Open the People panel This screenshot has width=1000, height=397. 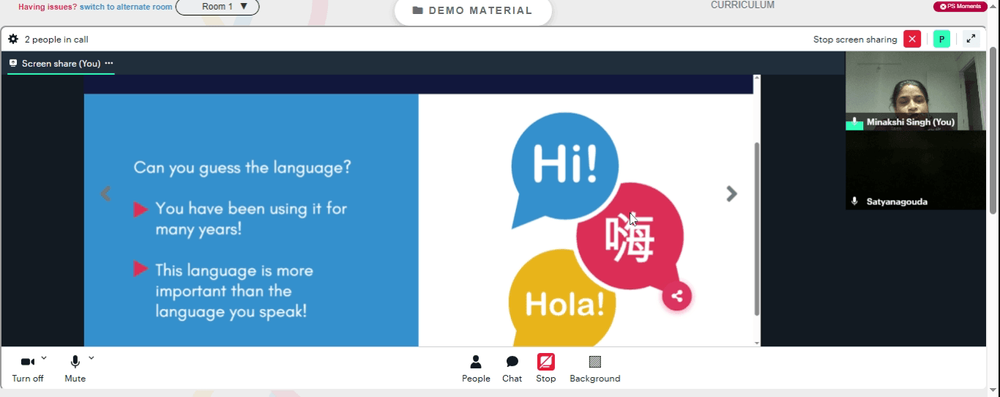(x=476, y=369)
